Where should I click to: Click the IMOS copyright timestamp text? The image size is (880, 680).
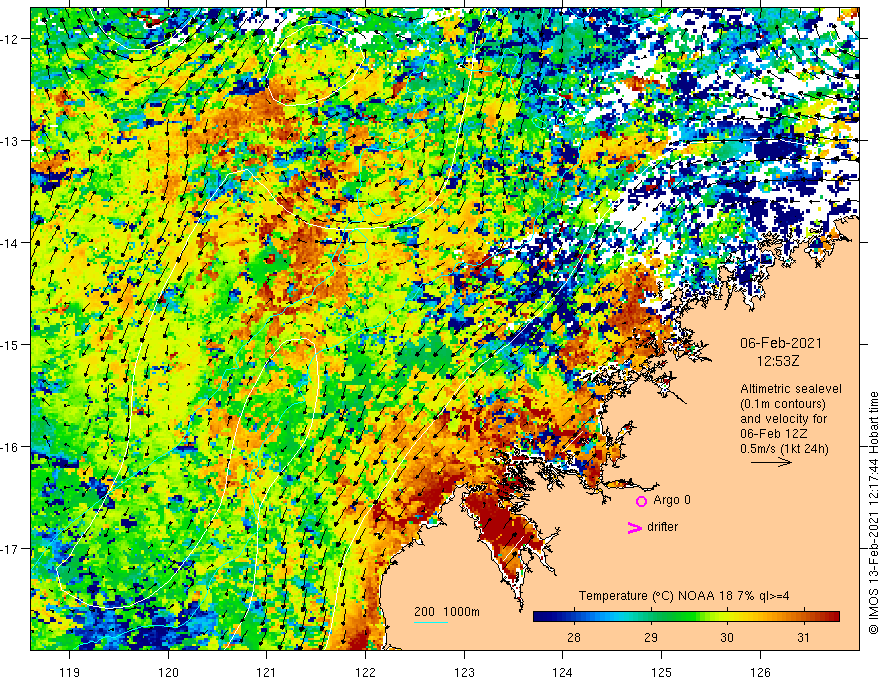873,513
